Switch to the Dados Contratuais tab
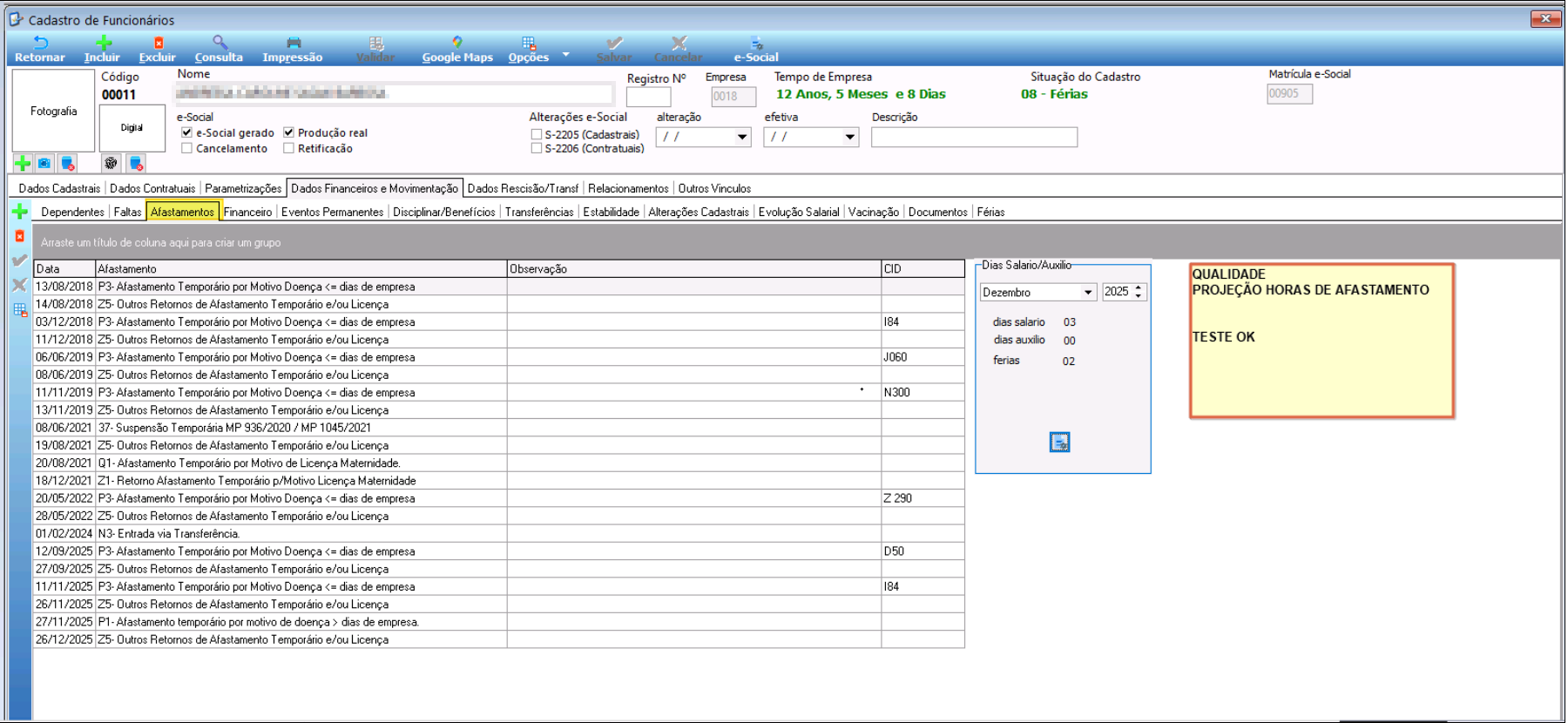Screen dimensions: 1568x723 point(152,188)
